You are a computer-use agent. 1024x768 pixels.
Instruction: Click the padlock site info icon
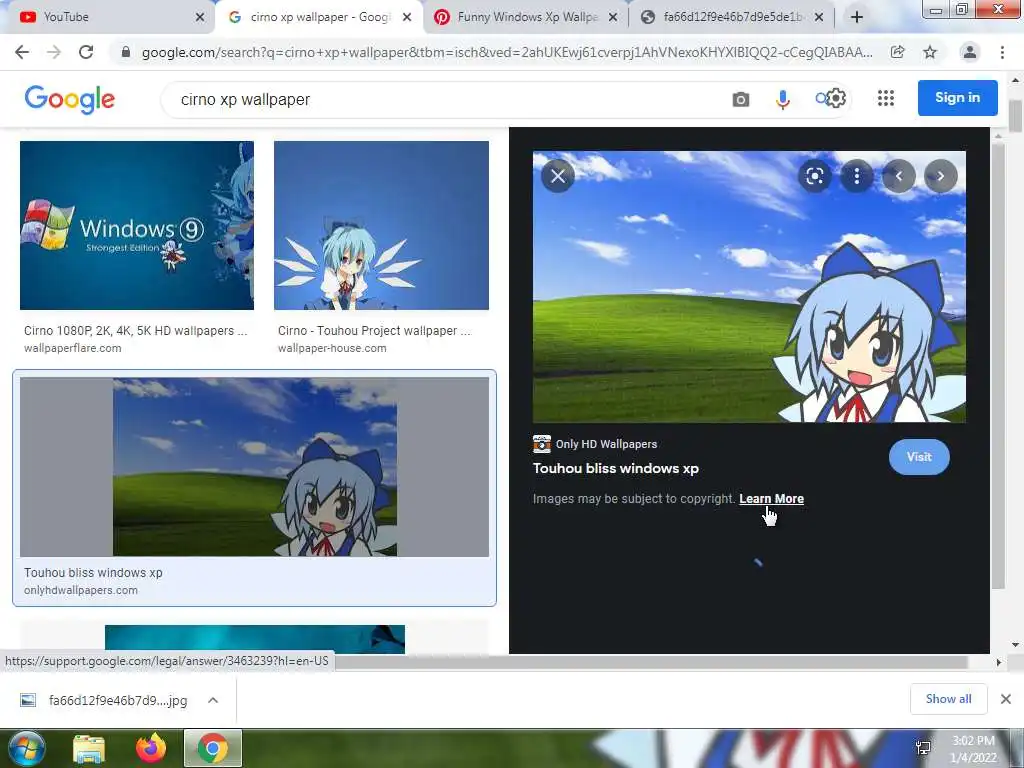[126, 52]
